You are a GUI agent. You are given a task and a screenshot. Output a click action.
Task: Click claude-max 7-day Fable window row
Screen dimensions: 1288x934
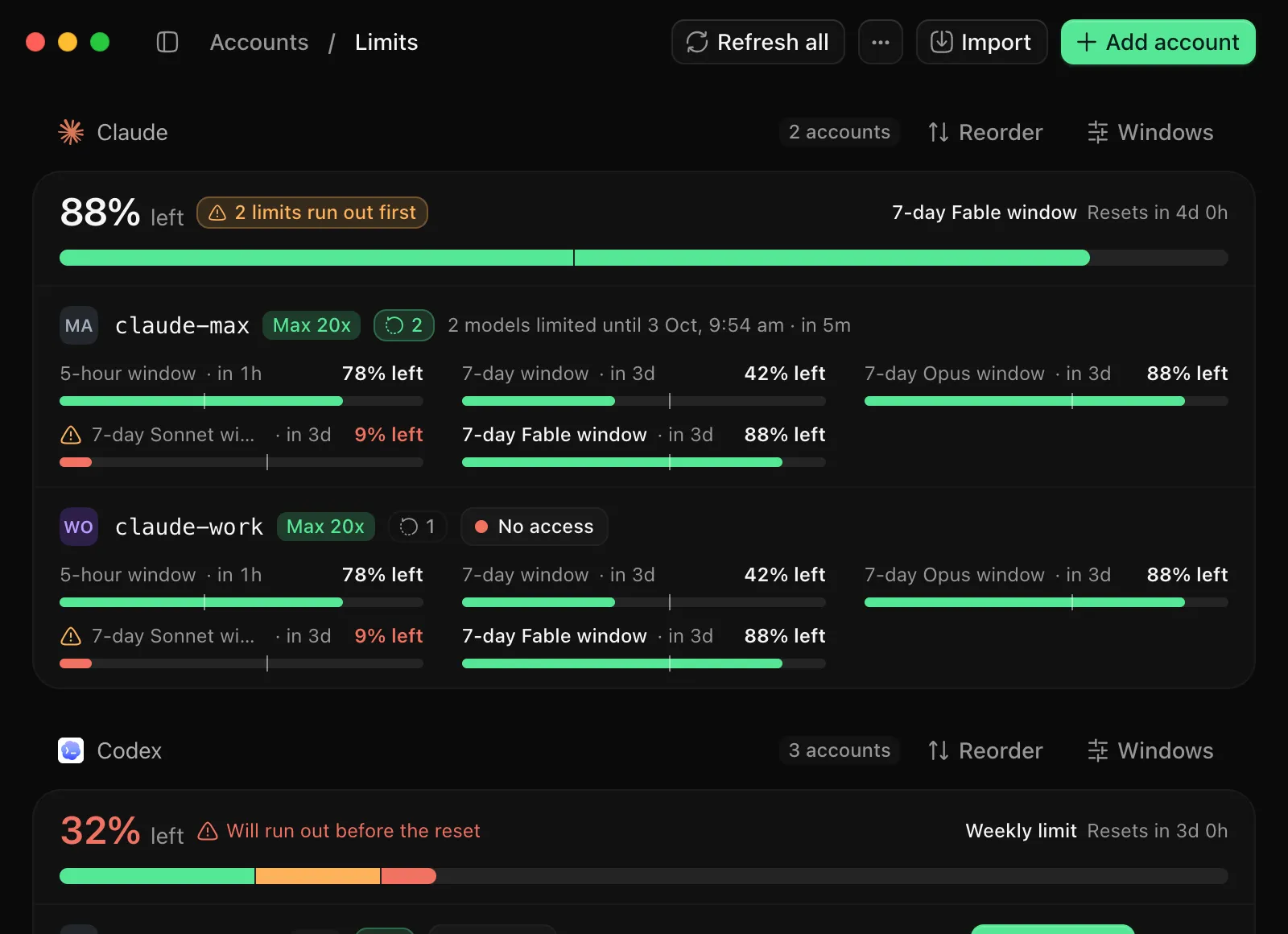pyautogui.click(x=644, y=448)
